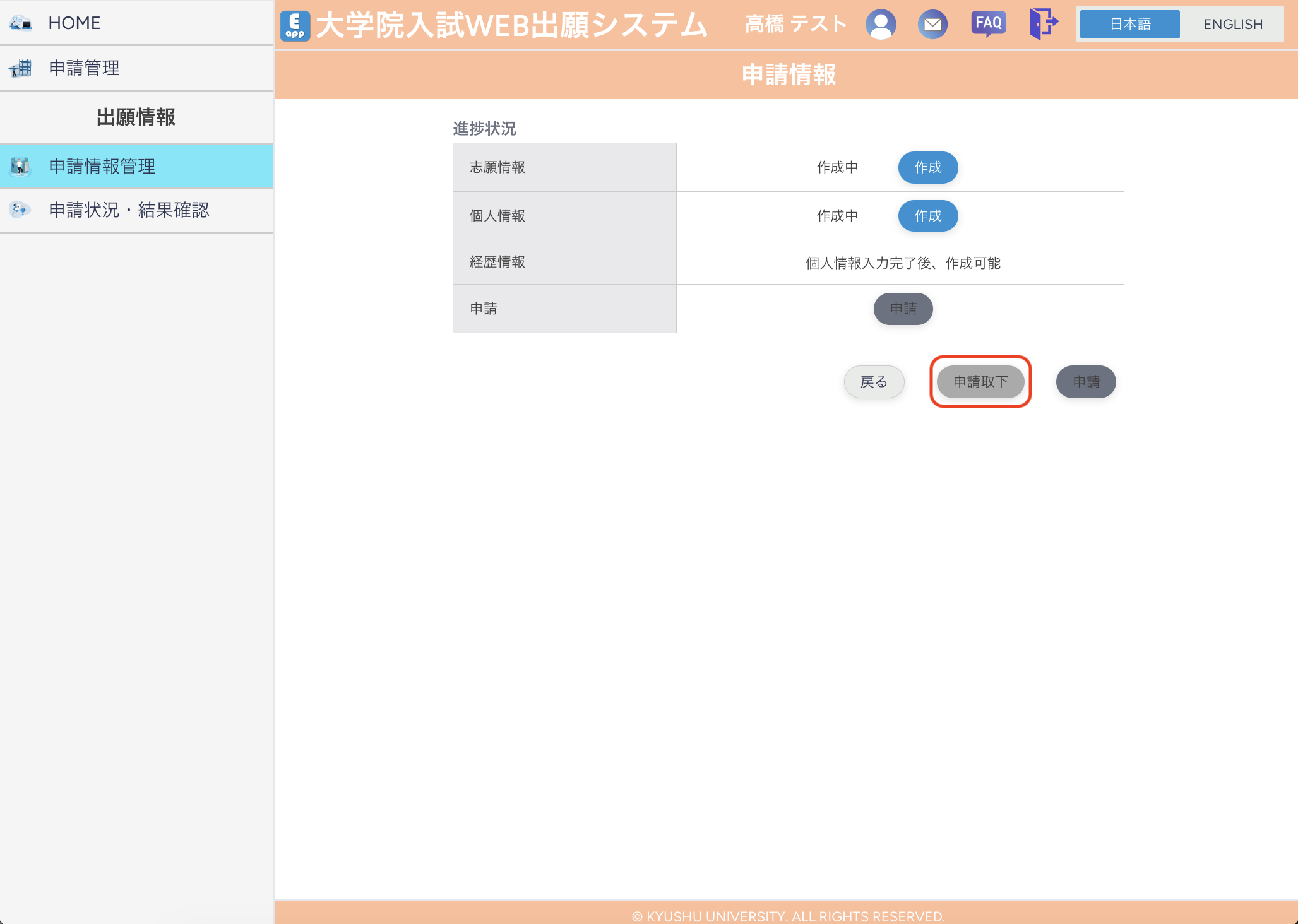Click the highlighted 申請取下 button
This screenshot has width=1298, height=924.
pos(980,382)
